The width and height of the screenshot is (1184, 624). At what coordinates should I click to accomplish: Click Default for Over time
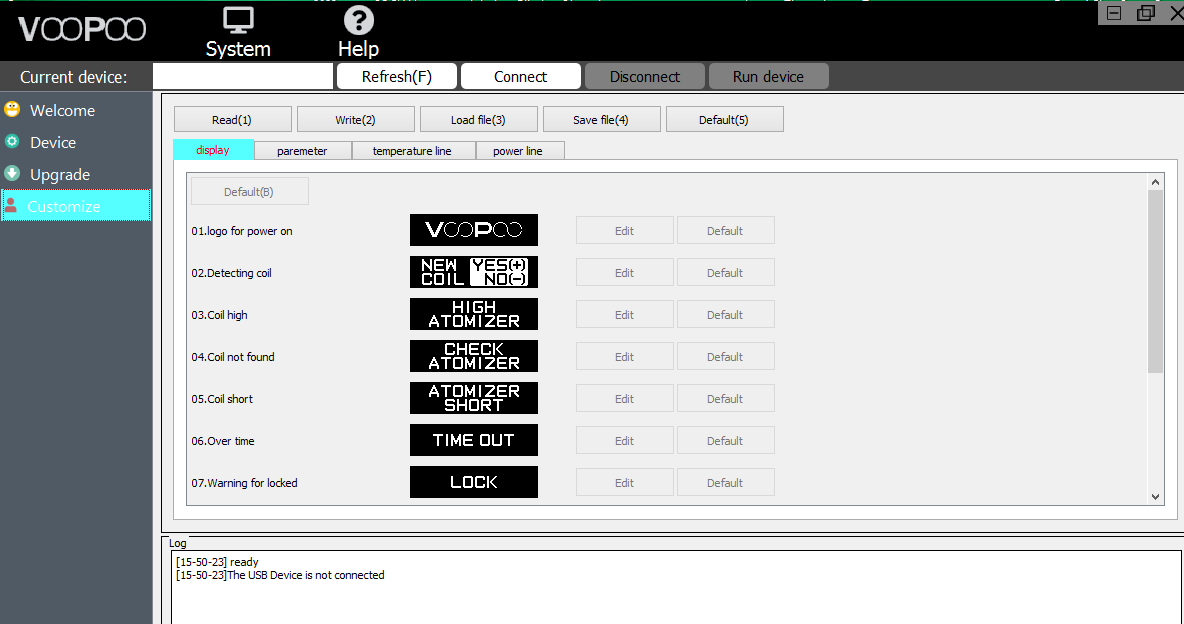click(x=725, y=440)
